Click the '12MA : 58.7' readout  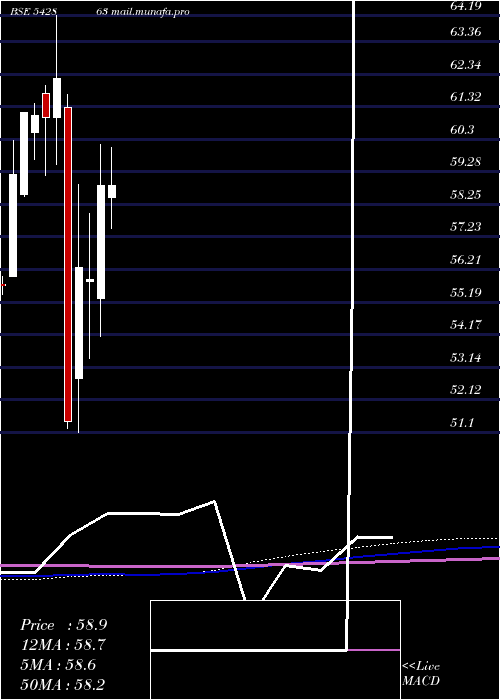pyautogui.click(x=64, y=645)
